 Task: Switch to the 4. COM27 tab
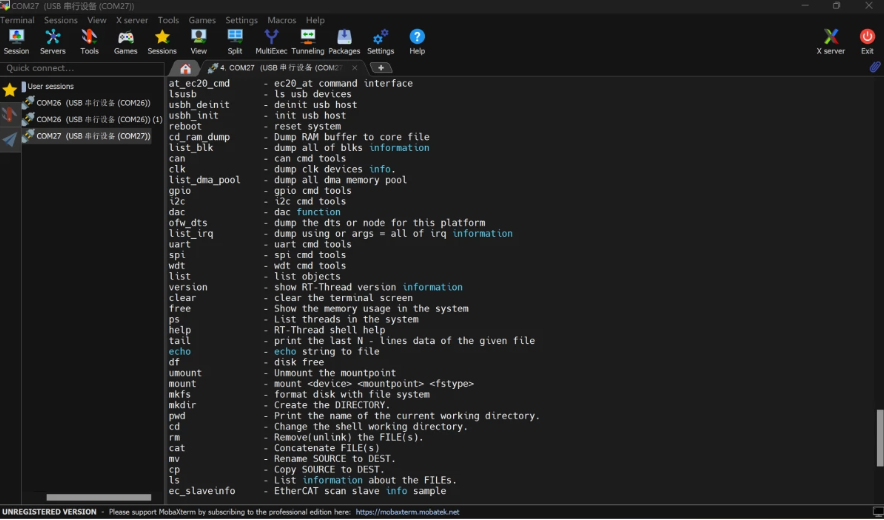[x=281, y=68]
